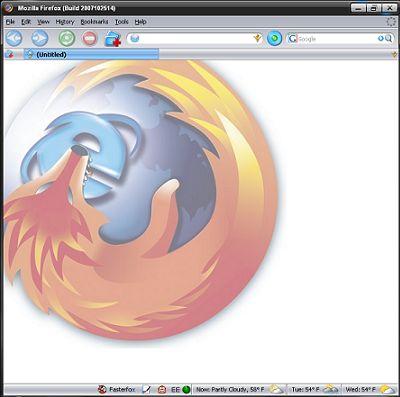Image resolution: width=400 pixels, height=397 pixels.
Task: Click the Fasterfox icon in status bar
Action: click(102, 389)
